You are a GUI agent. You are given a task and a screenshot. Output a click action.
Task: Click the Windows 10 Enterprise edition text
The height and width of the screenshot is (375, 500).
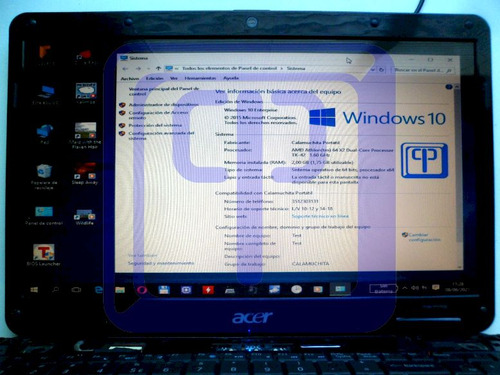click(250, 110)
